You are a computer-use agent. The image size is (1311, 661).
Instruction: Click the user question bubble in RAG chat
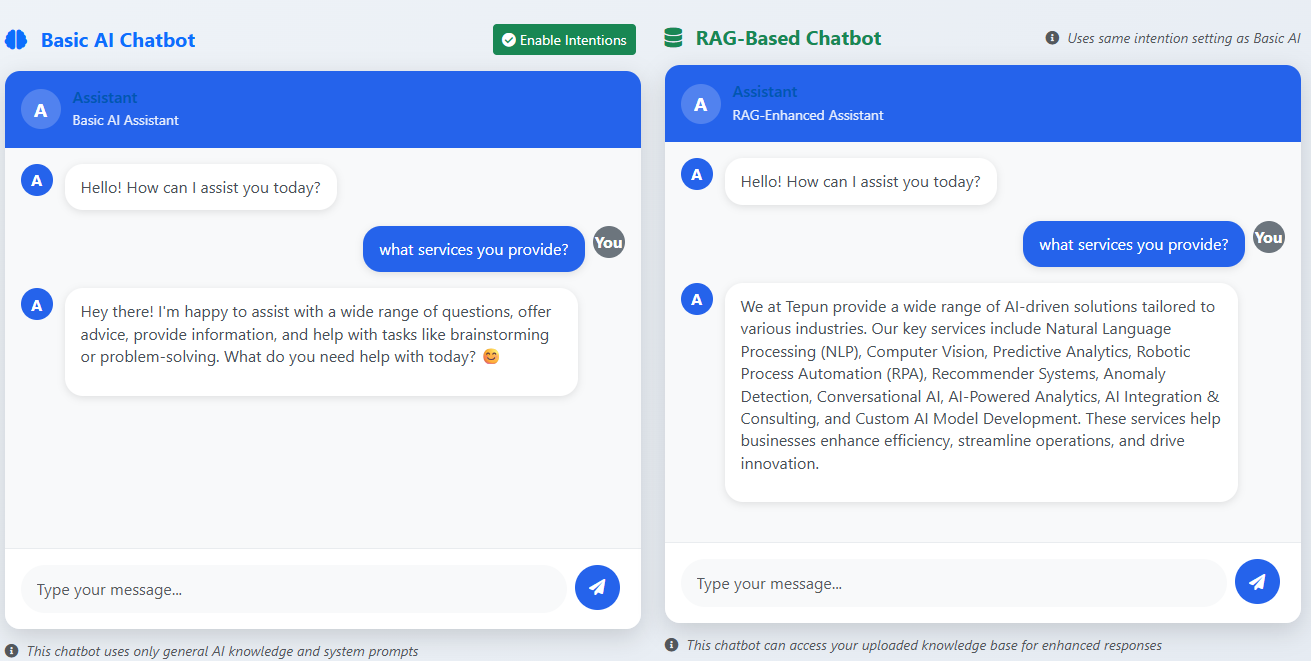(1133, 244)
